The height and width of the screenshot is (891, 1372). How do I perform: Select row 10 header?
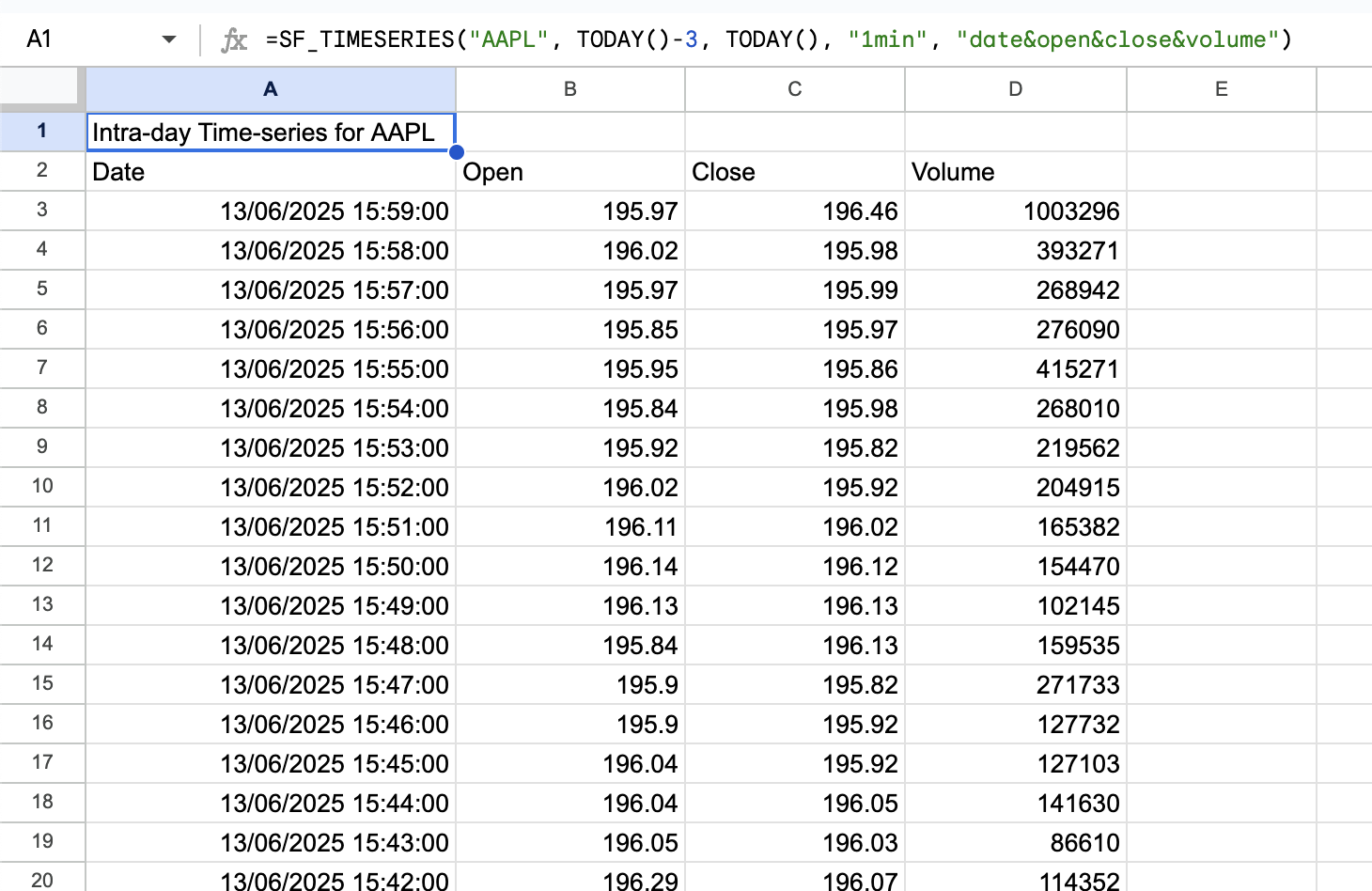tap(41, 487)
